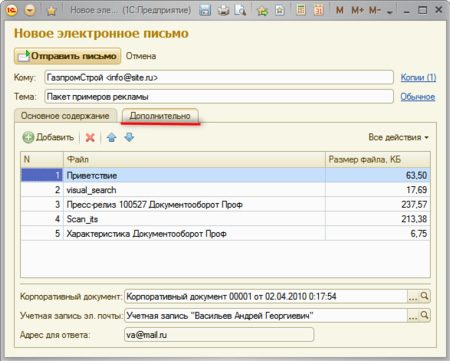Open the Обычное importance link
Screen dimensions: 450x361
point(417,97)
